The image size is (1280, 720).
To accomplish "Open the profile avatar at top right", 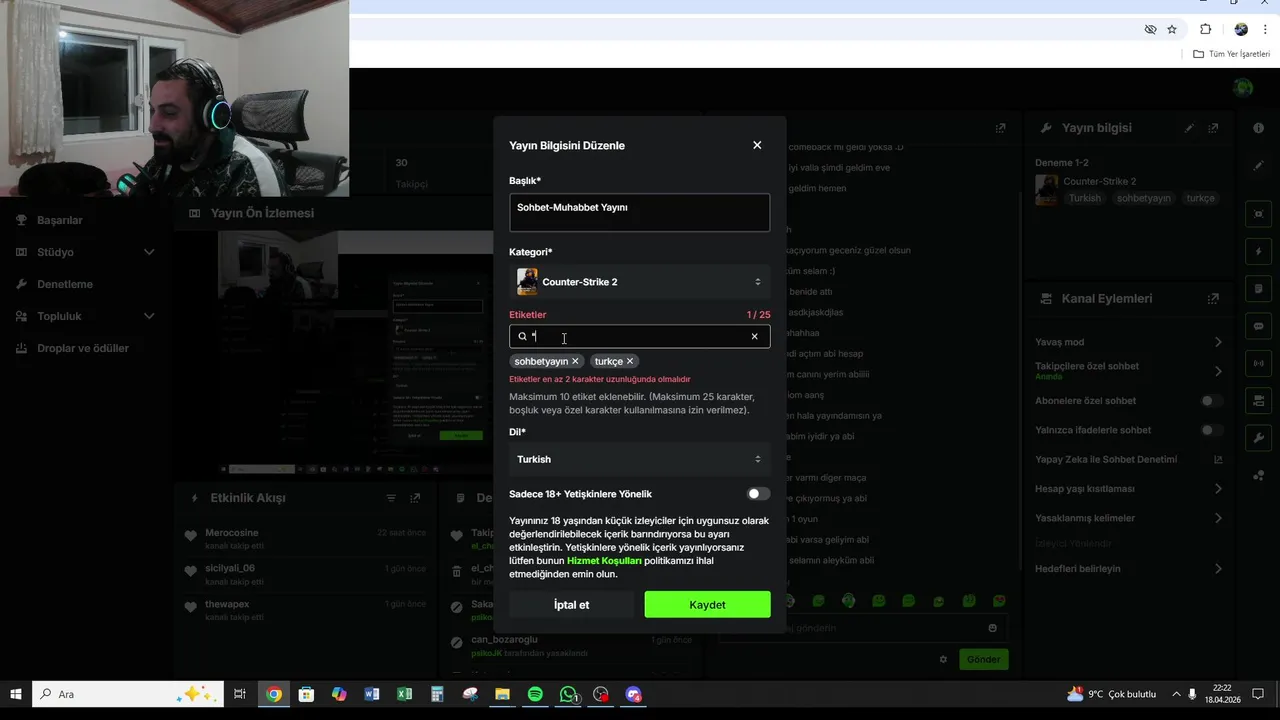I will [x=1243, y=88].
